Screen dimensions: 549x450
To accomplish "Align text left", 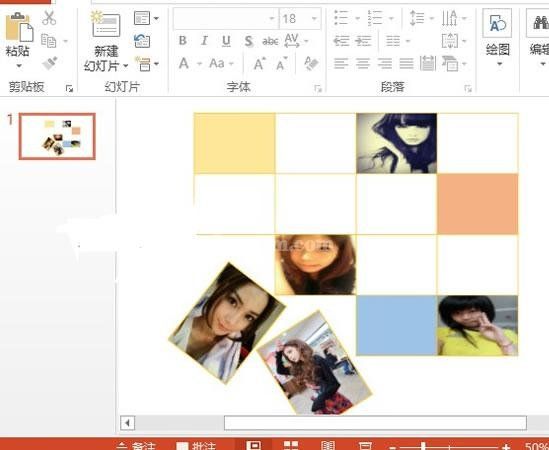I will coord(341,64).
